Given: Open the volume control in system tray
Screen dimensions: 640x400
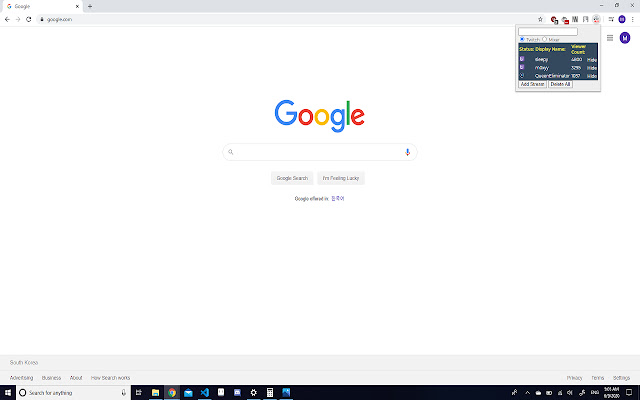Looking at the screenshot, I should pyautogui.click(x=570, y=393).
